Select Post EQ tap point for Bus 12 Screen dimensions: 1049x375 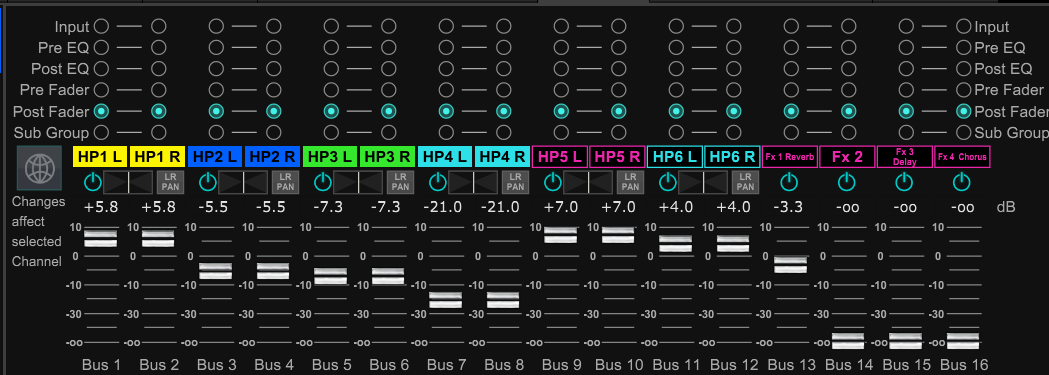pyautogui.click(x=734, y=68)
